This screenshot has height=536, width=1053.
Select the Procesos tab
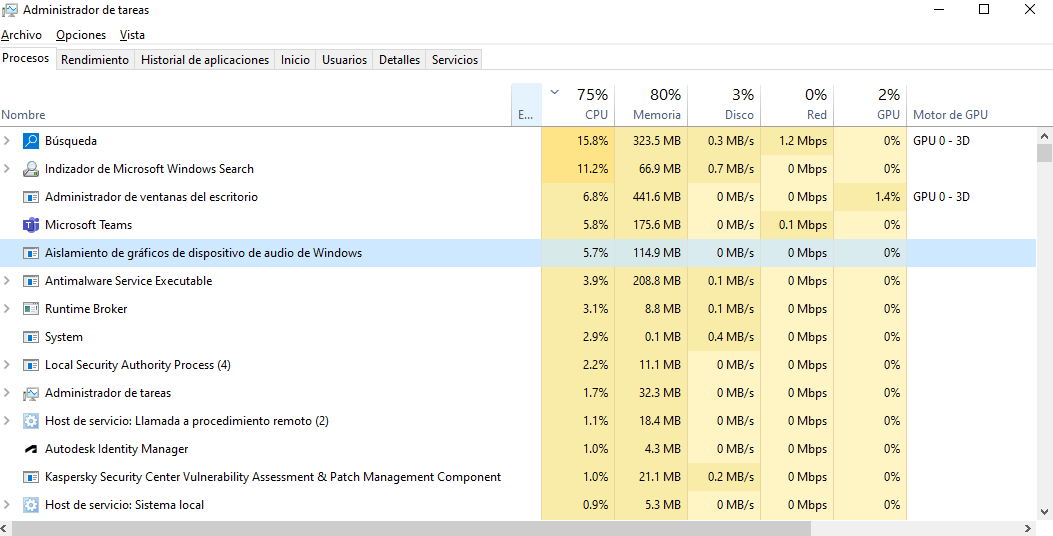(x=26, y=58)
